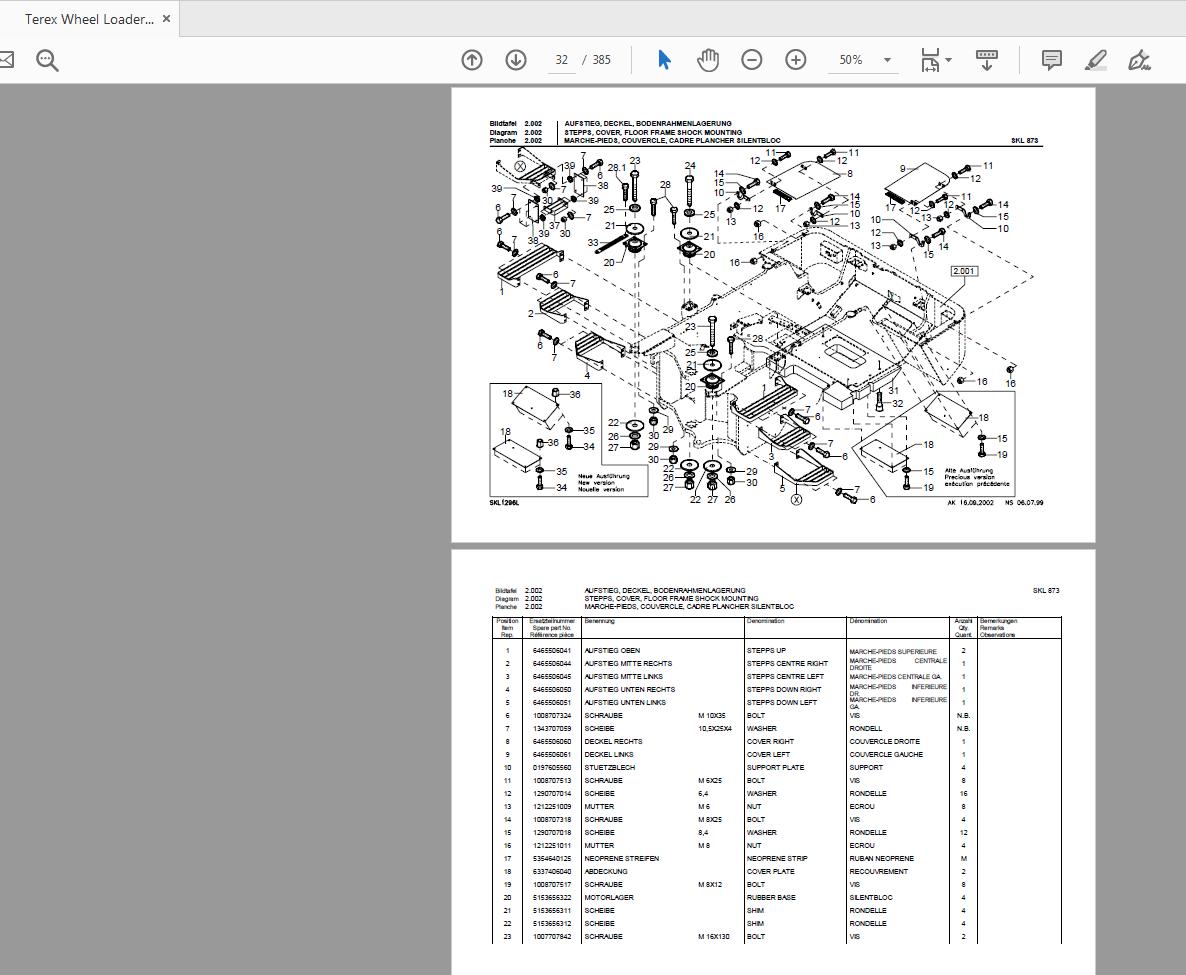Click the Benennung column header
This screenshot has height=975, width=1186.
[599, 621]
